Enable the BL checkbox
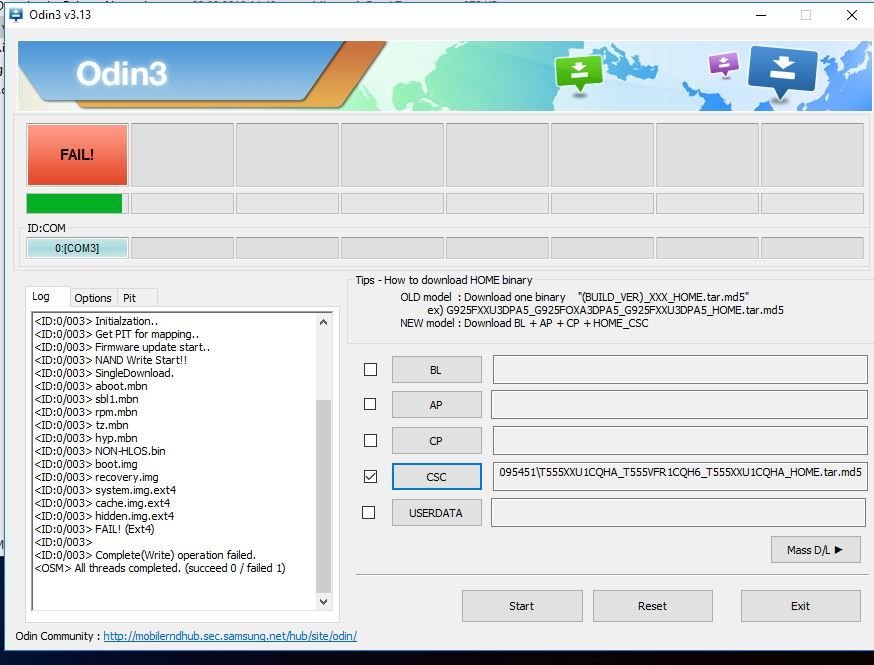Image resolution: width=874 pixels, height=665 pixels. point(370,370)
